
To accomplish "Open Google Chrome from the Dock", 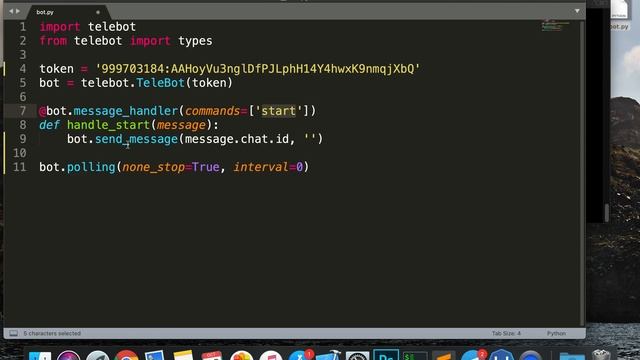I will [127, 355].
